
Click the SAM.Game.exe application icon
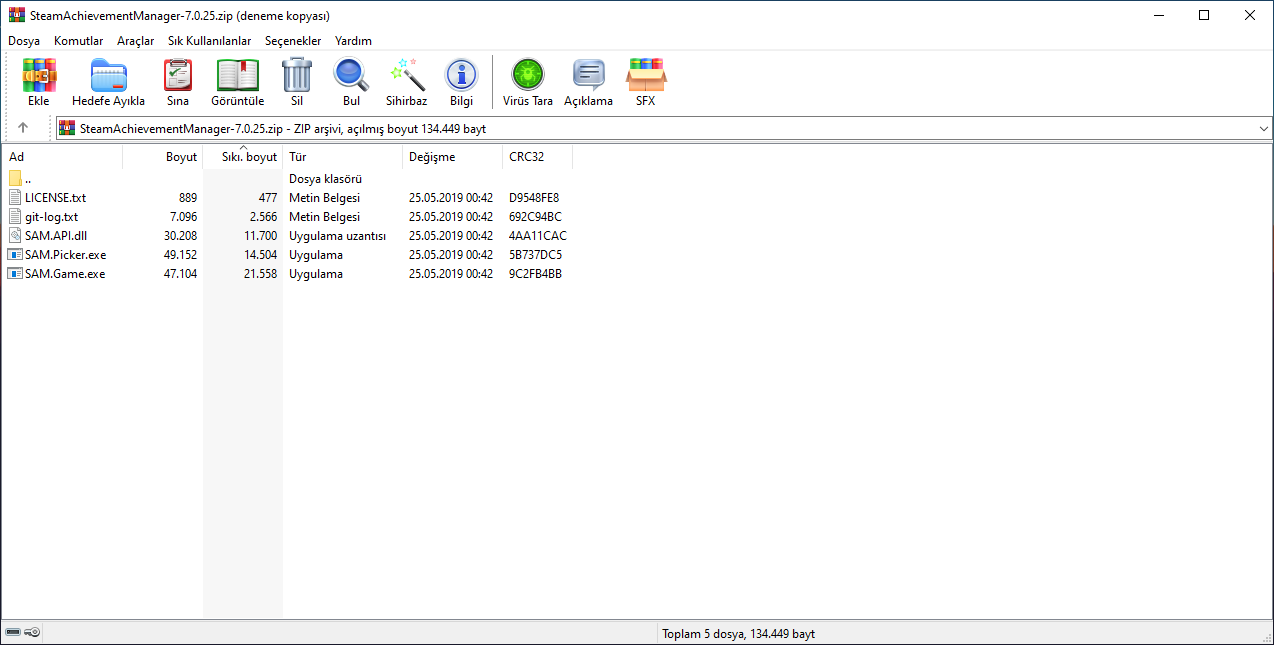click(x=15, y=274)
